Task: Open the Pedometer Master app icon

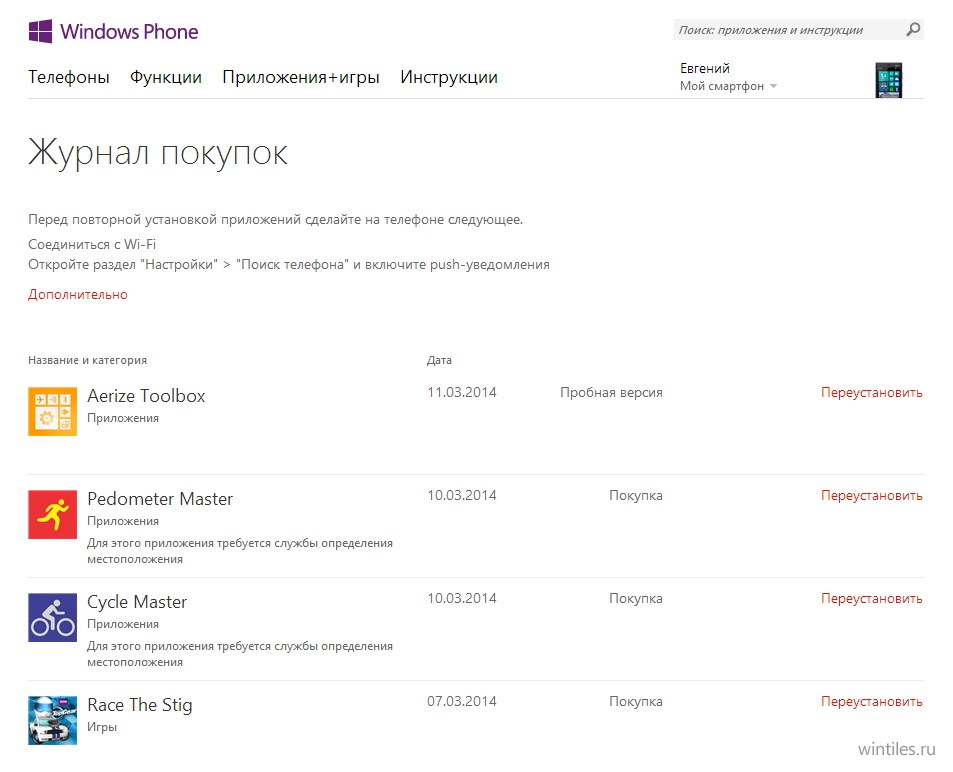Action: 52,514
